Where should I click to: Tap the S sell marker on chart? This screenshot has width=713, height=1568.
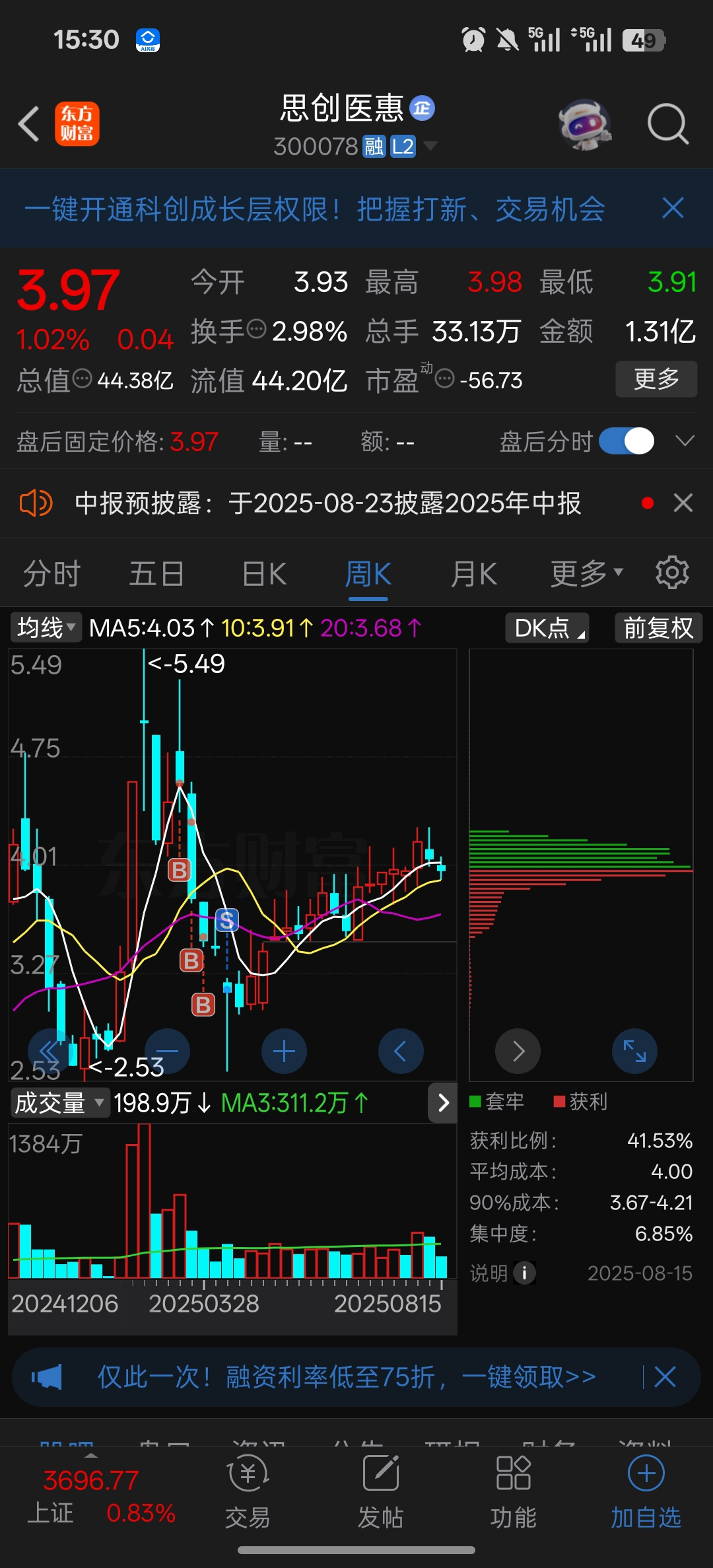pos(227,920)
